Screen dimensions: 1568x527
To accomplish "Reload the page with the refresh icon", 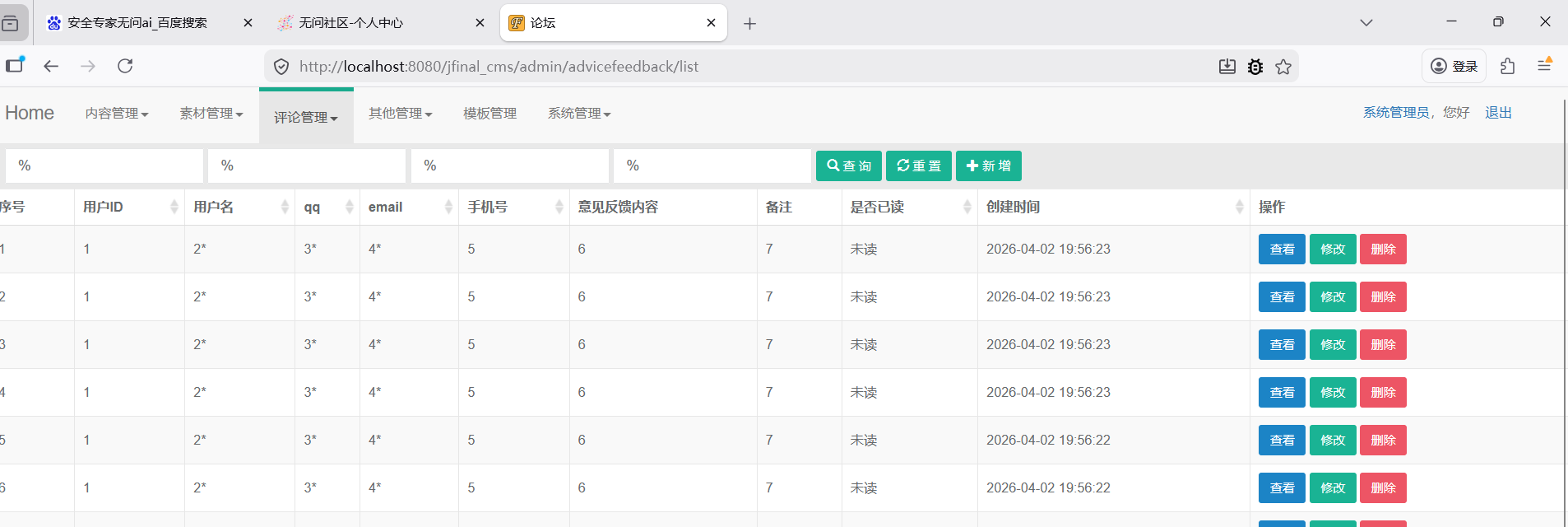I will click(x=125, y=66).
